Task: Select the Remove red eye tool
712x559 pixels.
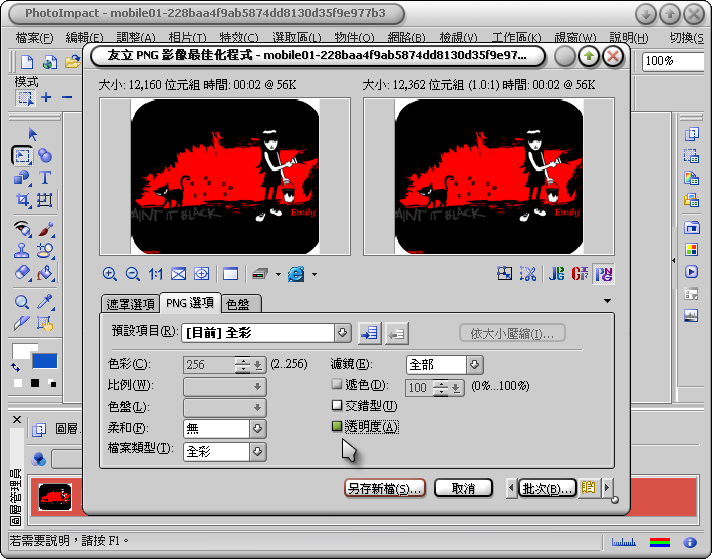Action: tap(22, 228)
